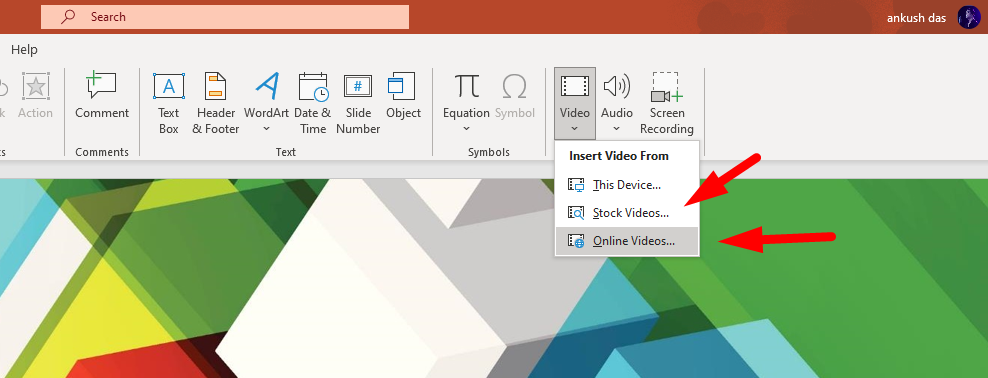Insert a Text Box
Image resolution: width=988 pixels, height=378 pixels.
pos(169,104)
